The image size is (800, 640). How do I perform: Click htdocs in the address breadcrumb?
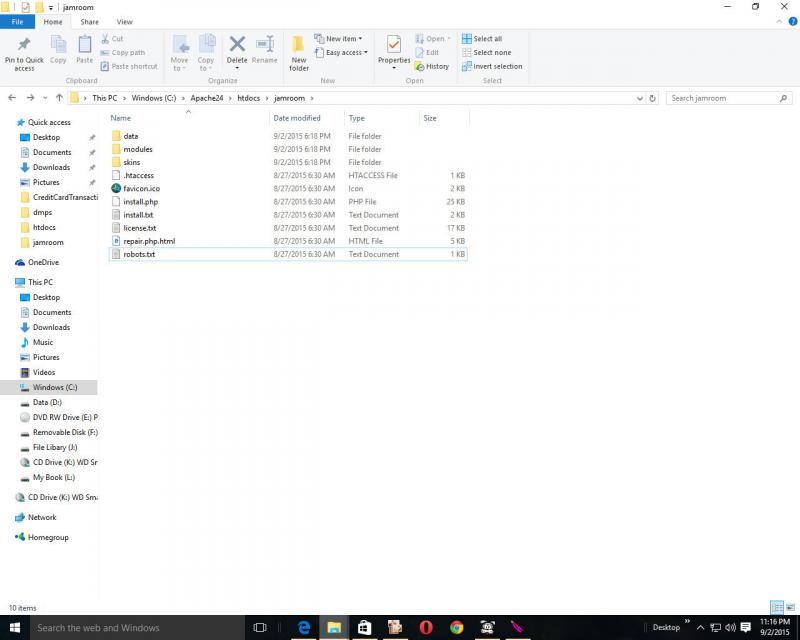click(x=249, y=98)
